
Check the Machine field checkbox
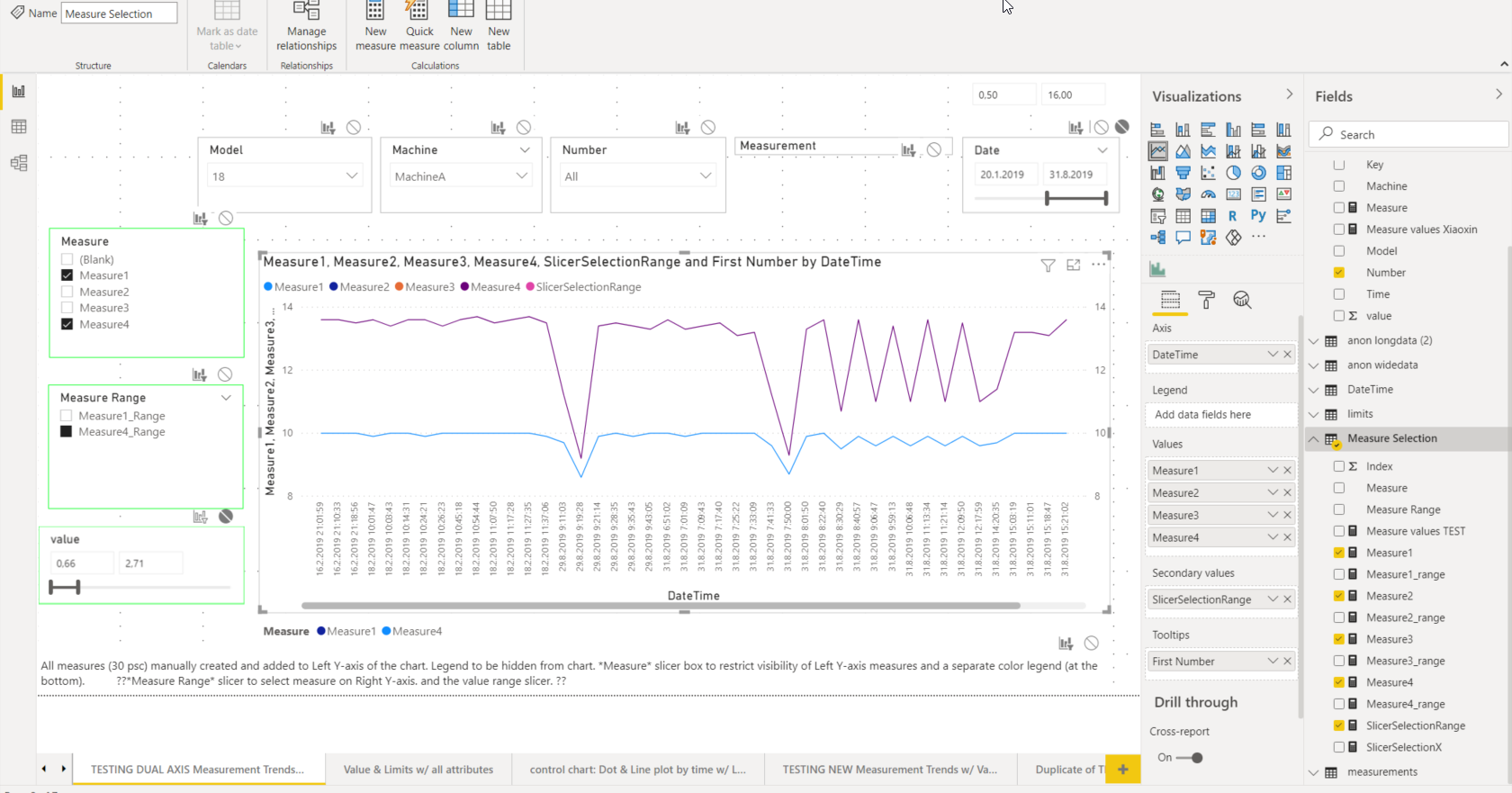(1339, 186)
